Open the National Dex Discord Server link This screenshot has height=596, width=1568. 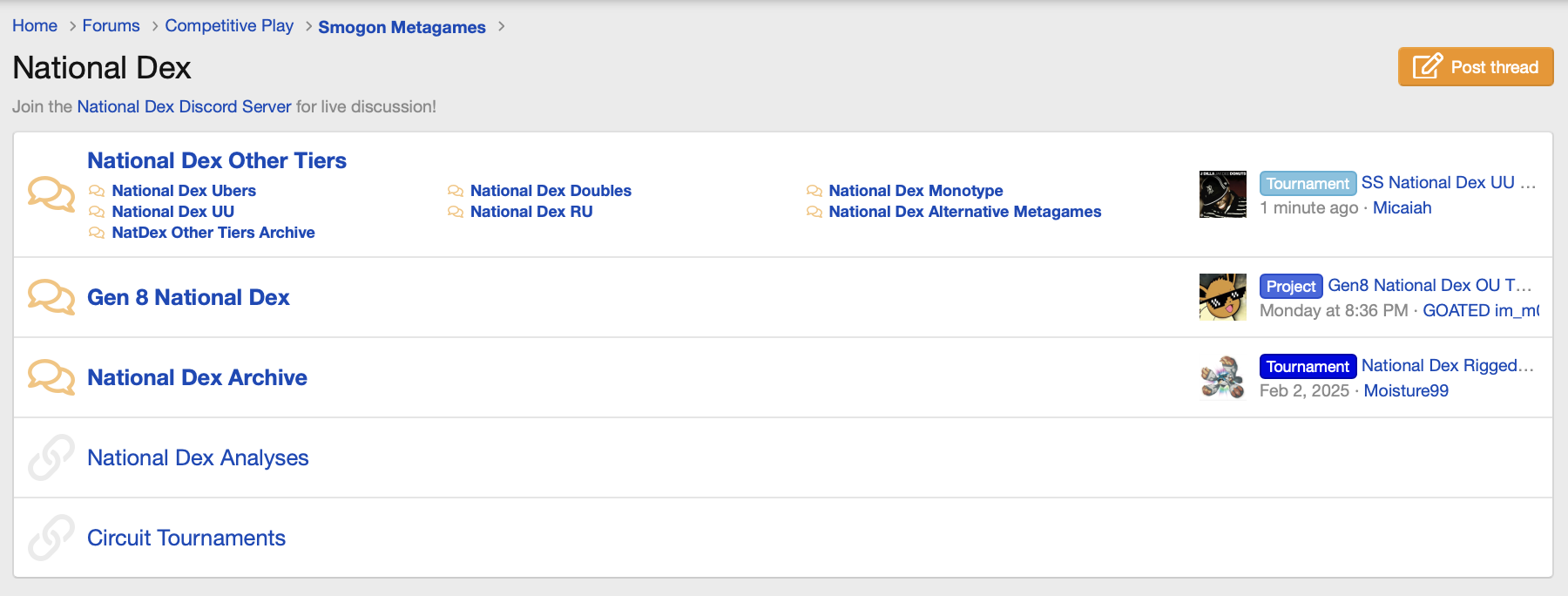(x=184, y=106)
